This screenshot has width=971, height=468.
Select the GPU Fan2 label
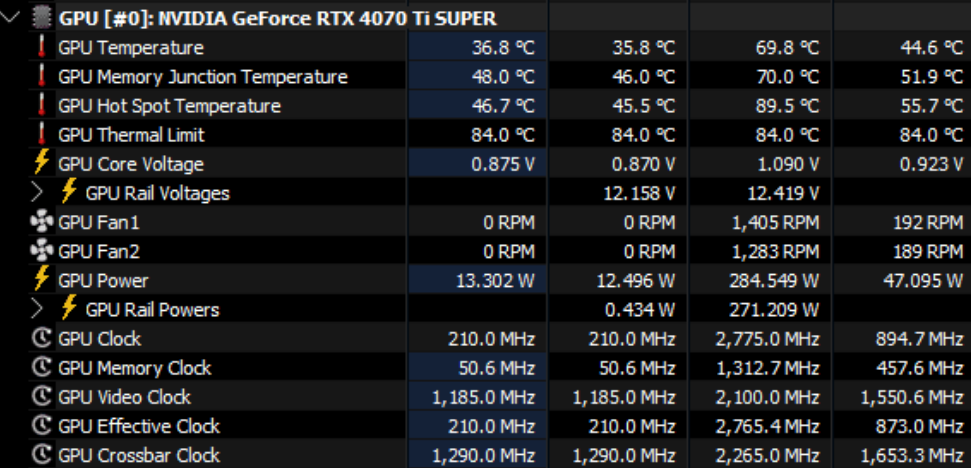coord(98,251)
